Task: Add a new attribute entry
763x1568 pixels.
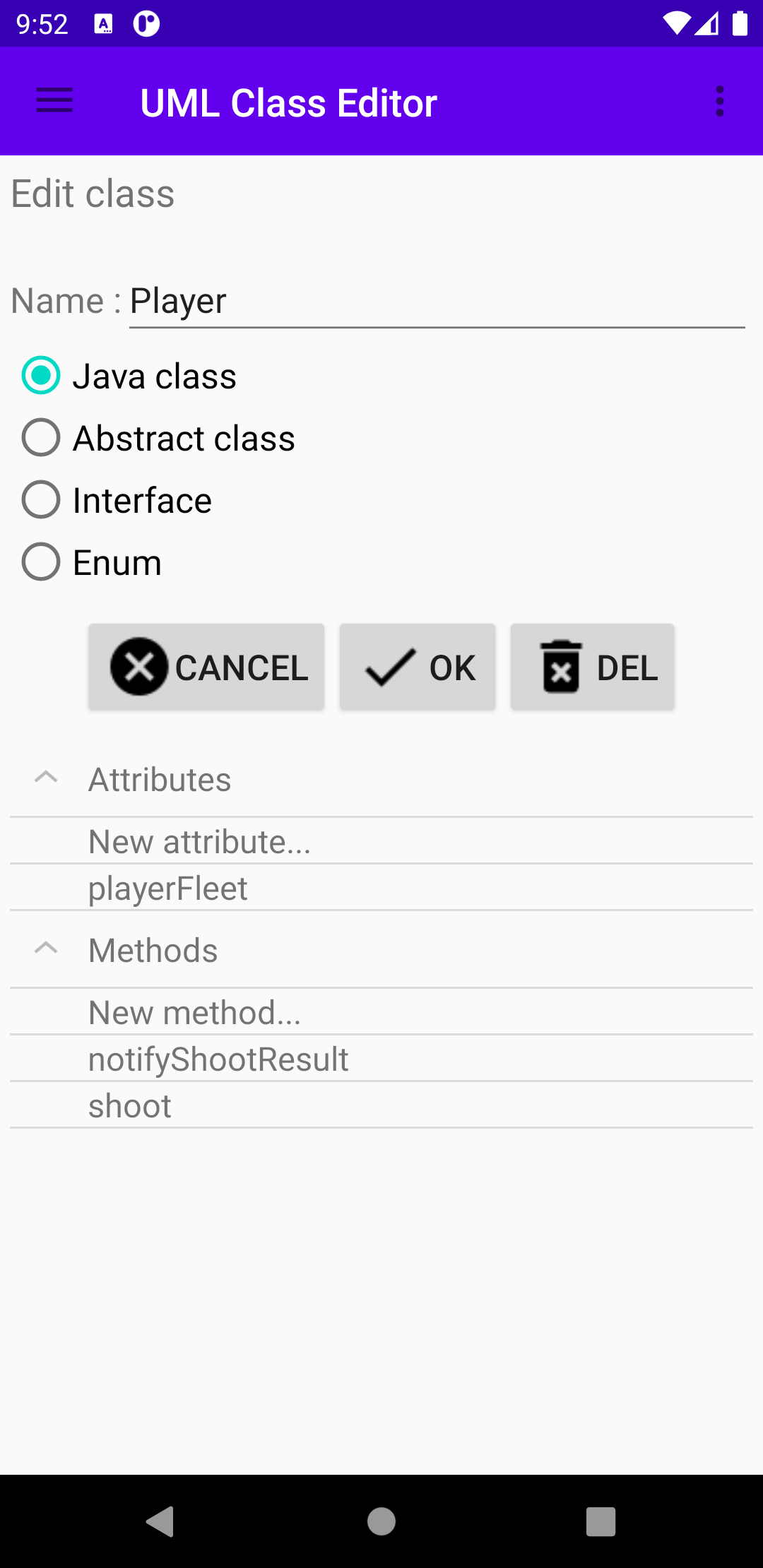Action: click(x=199, y=841)
